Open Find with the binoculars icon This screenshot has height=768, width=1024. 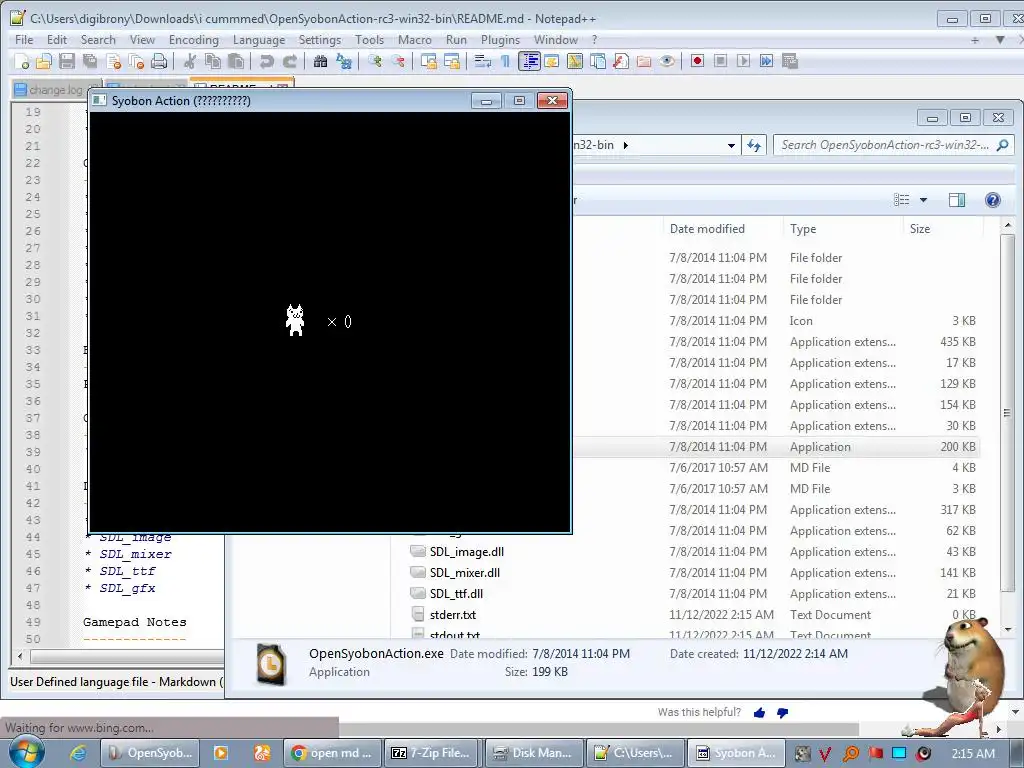point(320,61)
